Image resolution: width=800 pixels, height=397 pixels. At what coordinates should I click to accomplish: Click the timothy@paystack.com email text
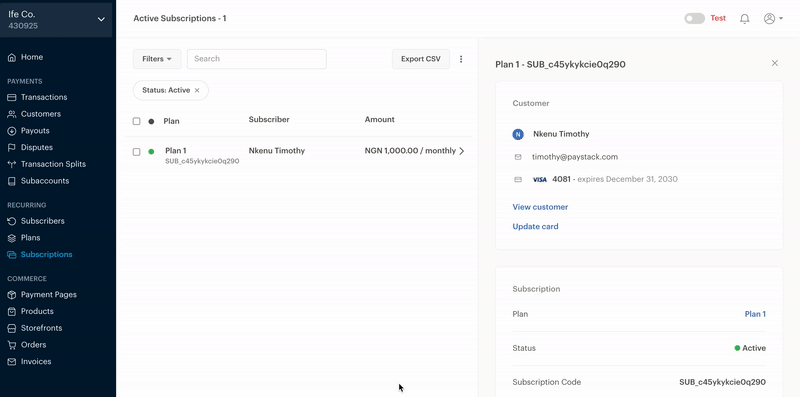click(575, 157)
